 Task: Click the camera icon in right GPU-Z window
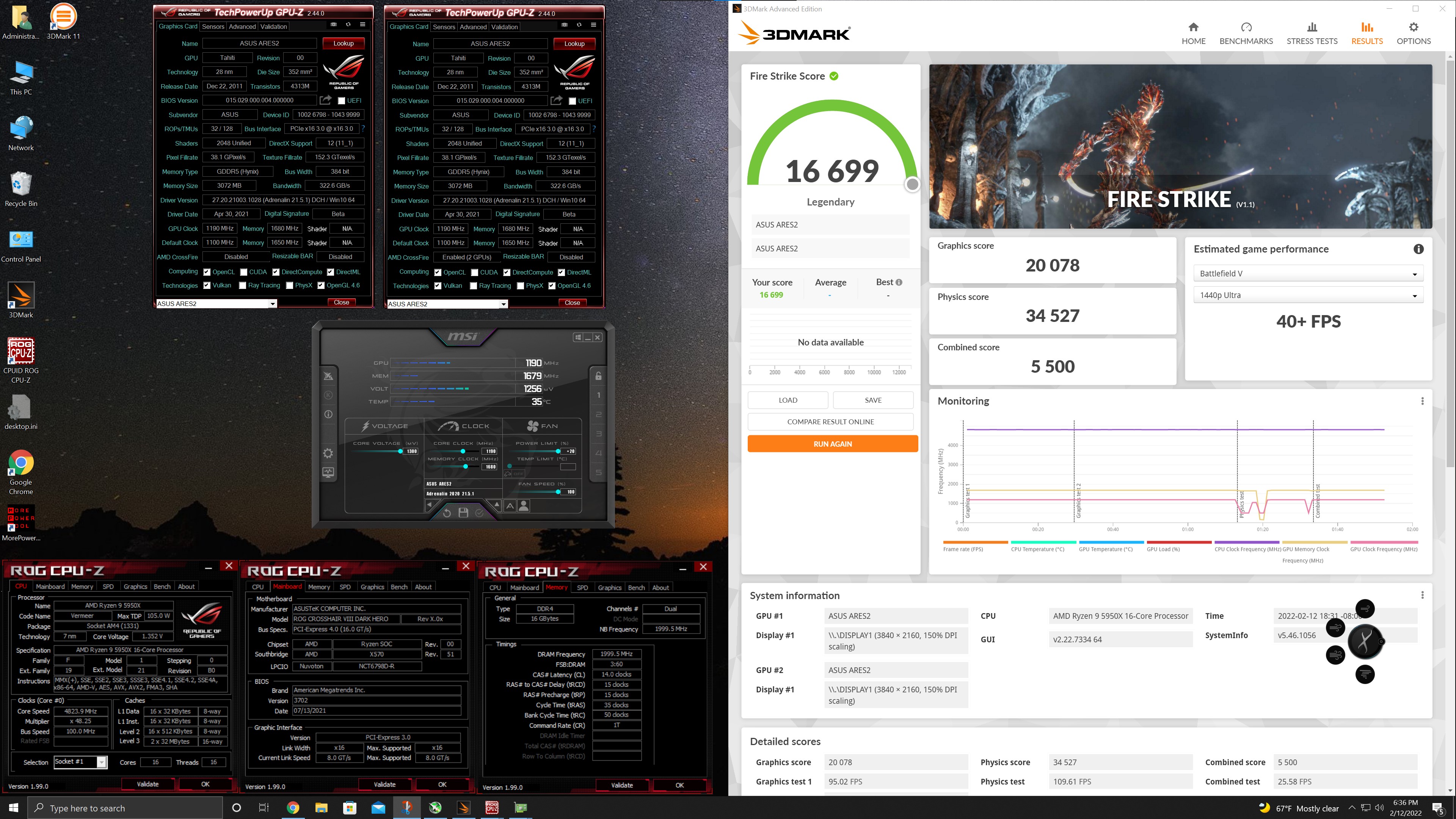564,25
